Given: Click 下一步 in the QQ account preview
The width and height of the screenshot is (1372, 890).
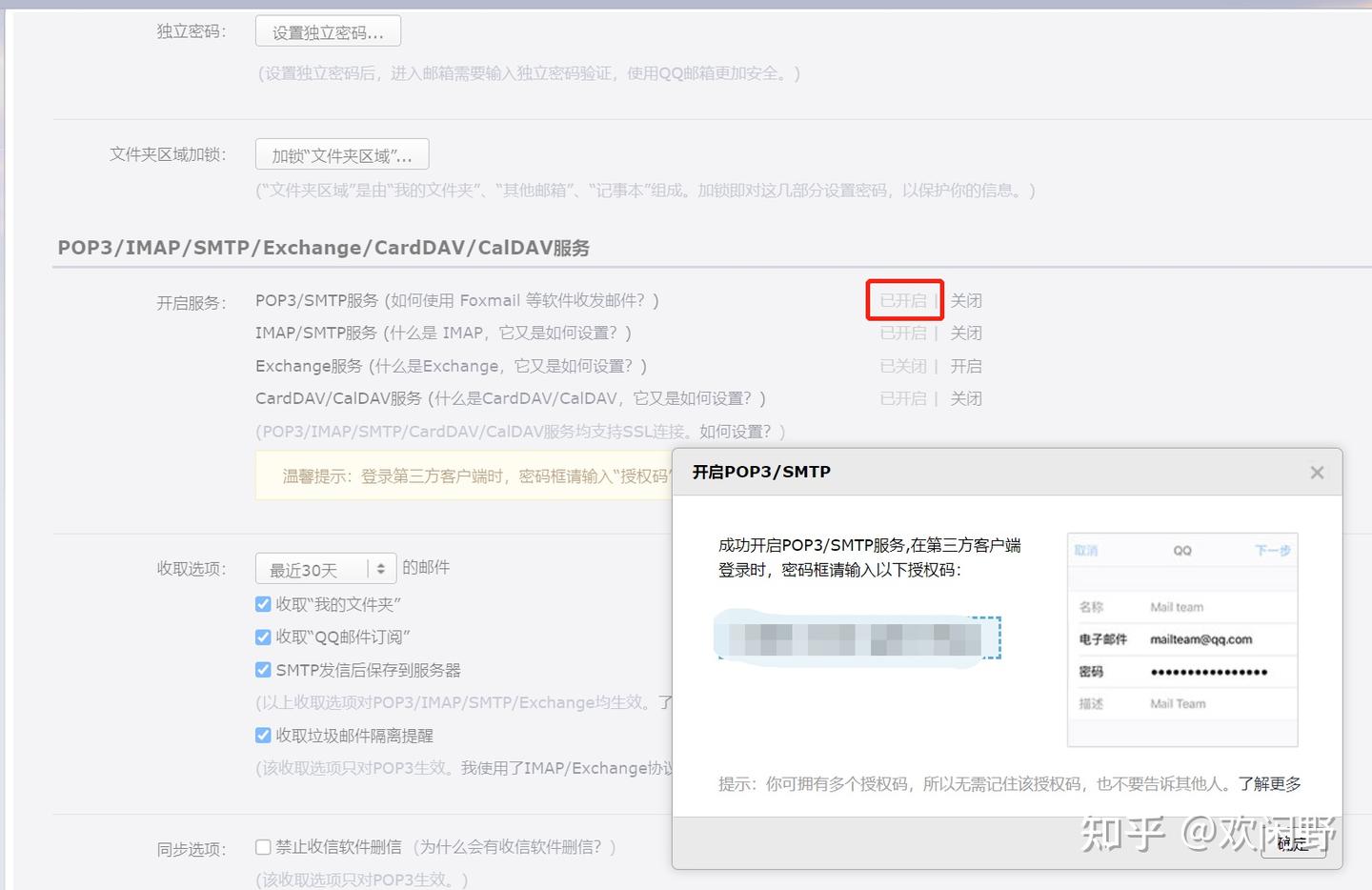Looking at the screenshot, I should pyautogui.click(x=1272, y=550).
